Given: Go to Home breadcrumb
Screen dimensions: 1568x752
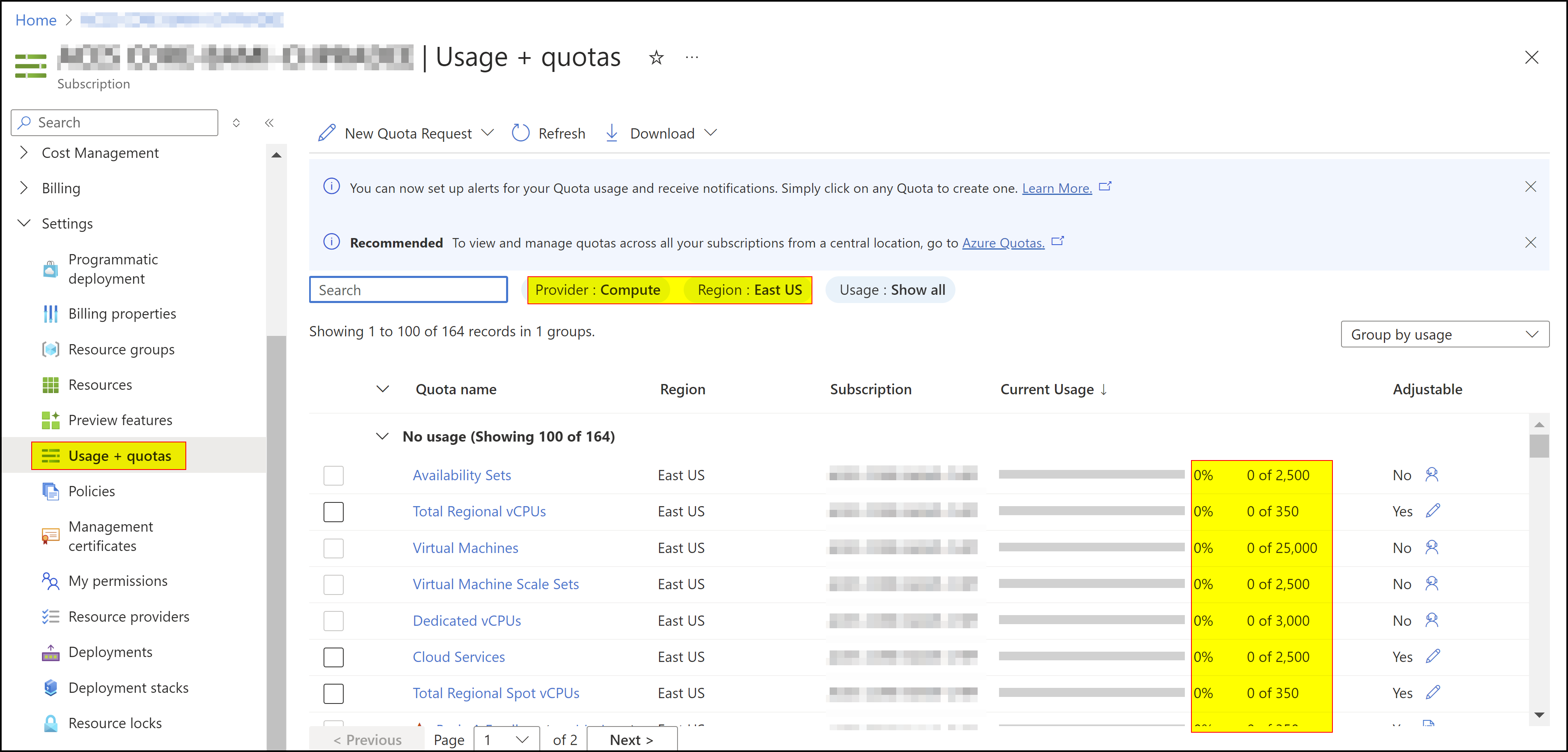Looking at the screenshot, I should click(x=36, y=20).
